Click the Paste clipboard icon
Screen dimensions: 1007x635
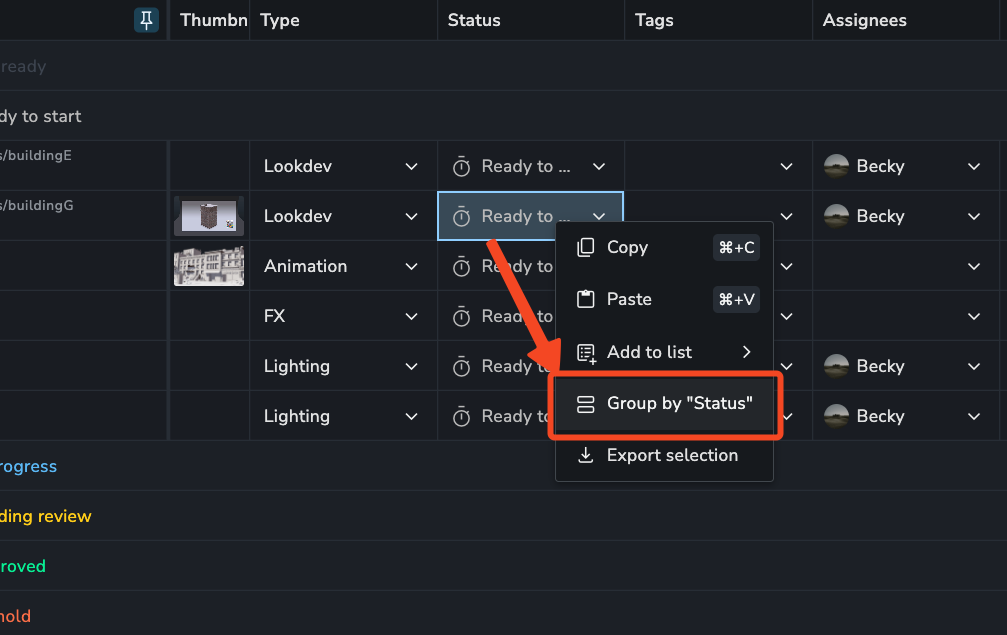click(x=586, y=299)
